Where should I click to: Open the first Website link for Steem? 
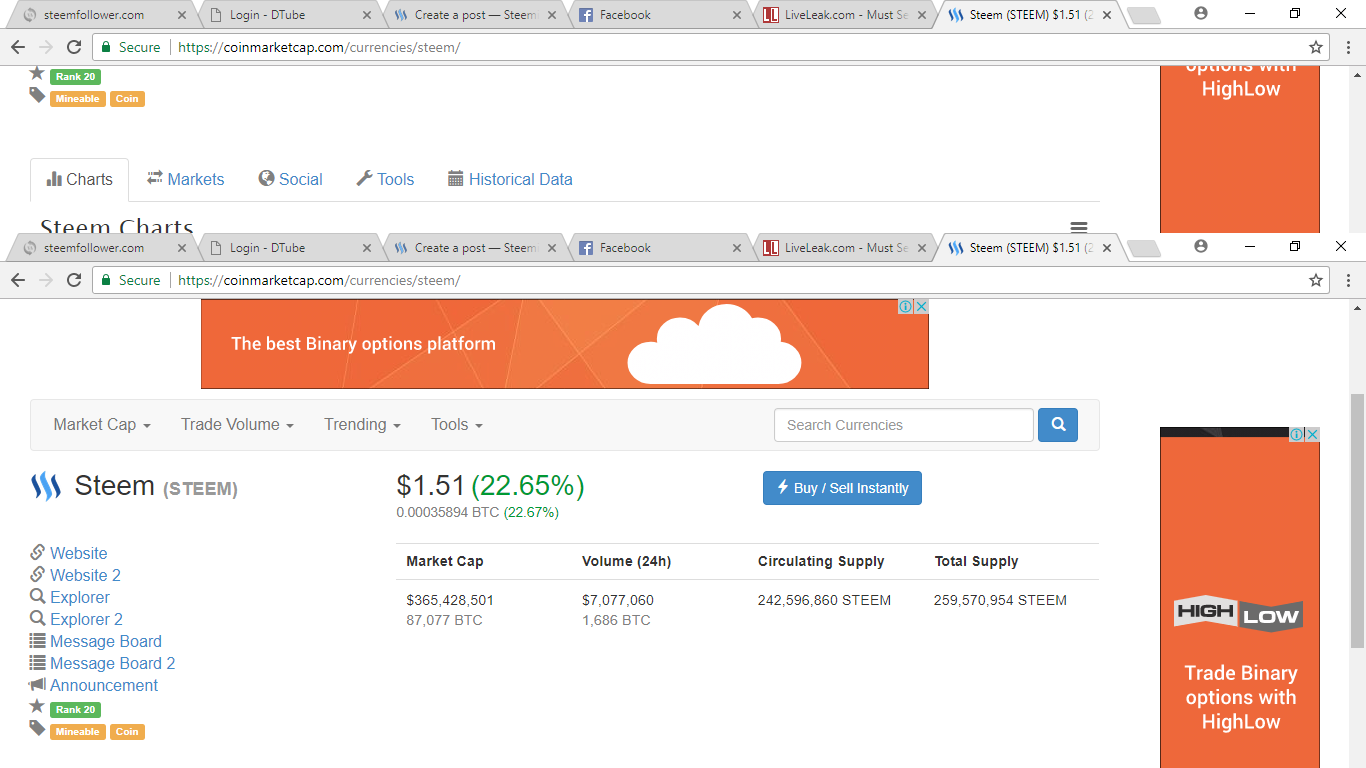pyautogui.click(x=79, y=553)
